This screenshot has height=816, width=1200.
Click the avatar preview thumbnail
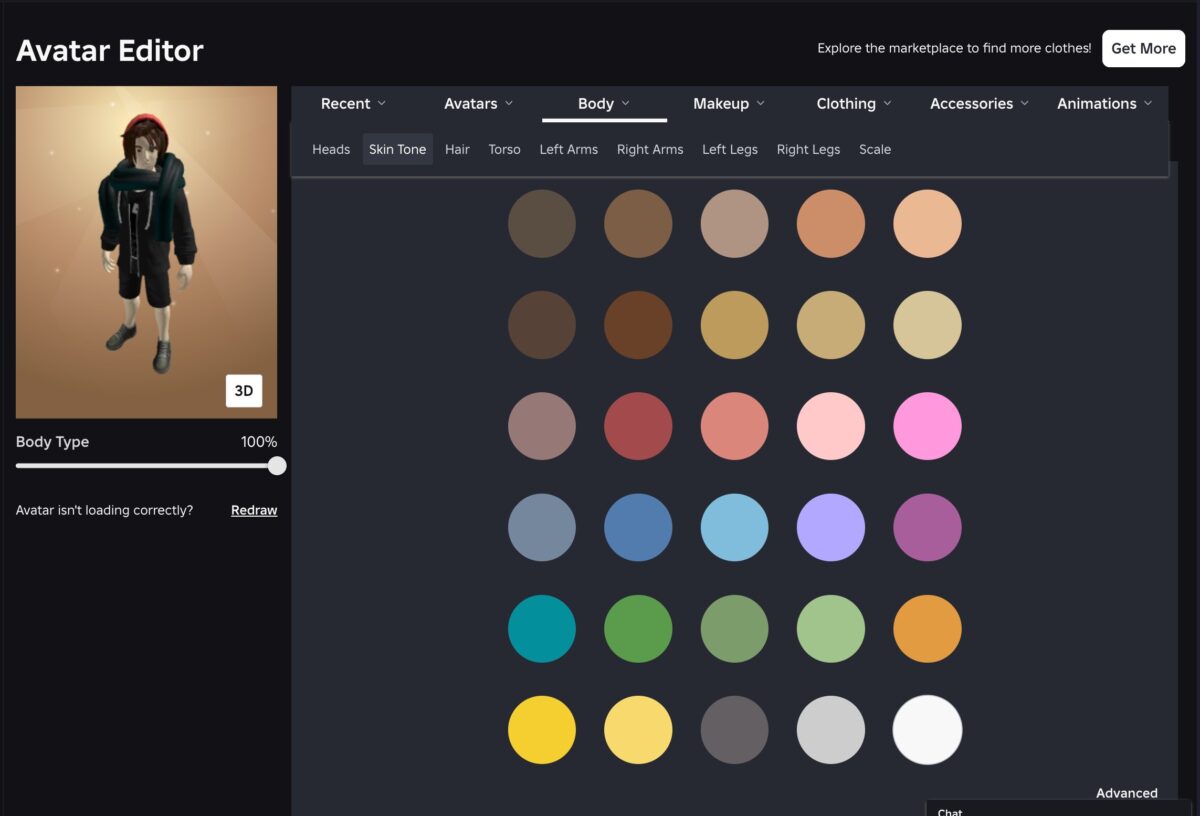(146, 252)
